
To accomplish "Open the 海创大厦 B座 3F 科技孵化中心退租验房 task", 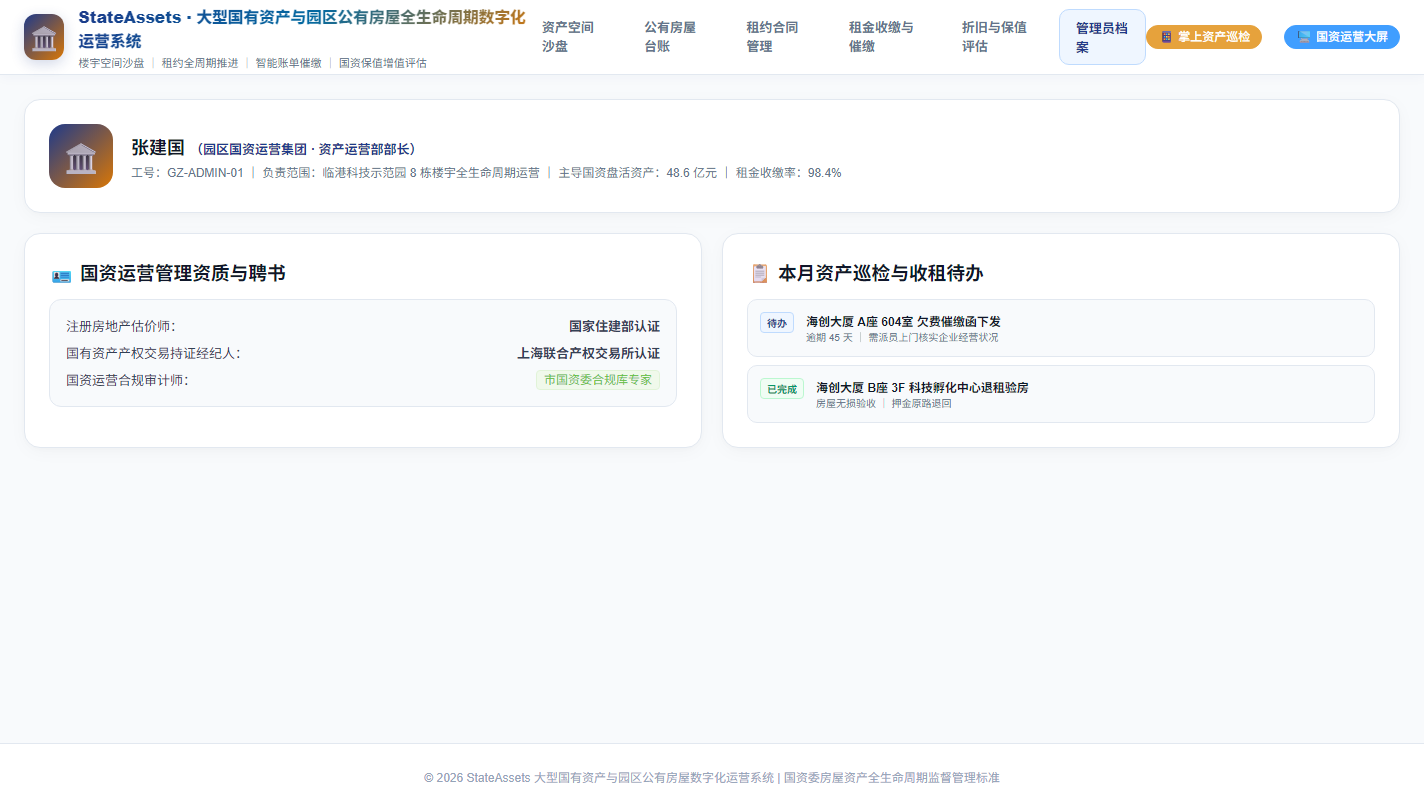I will click(1061, 394).
